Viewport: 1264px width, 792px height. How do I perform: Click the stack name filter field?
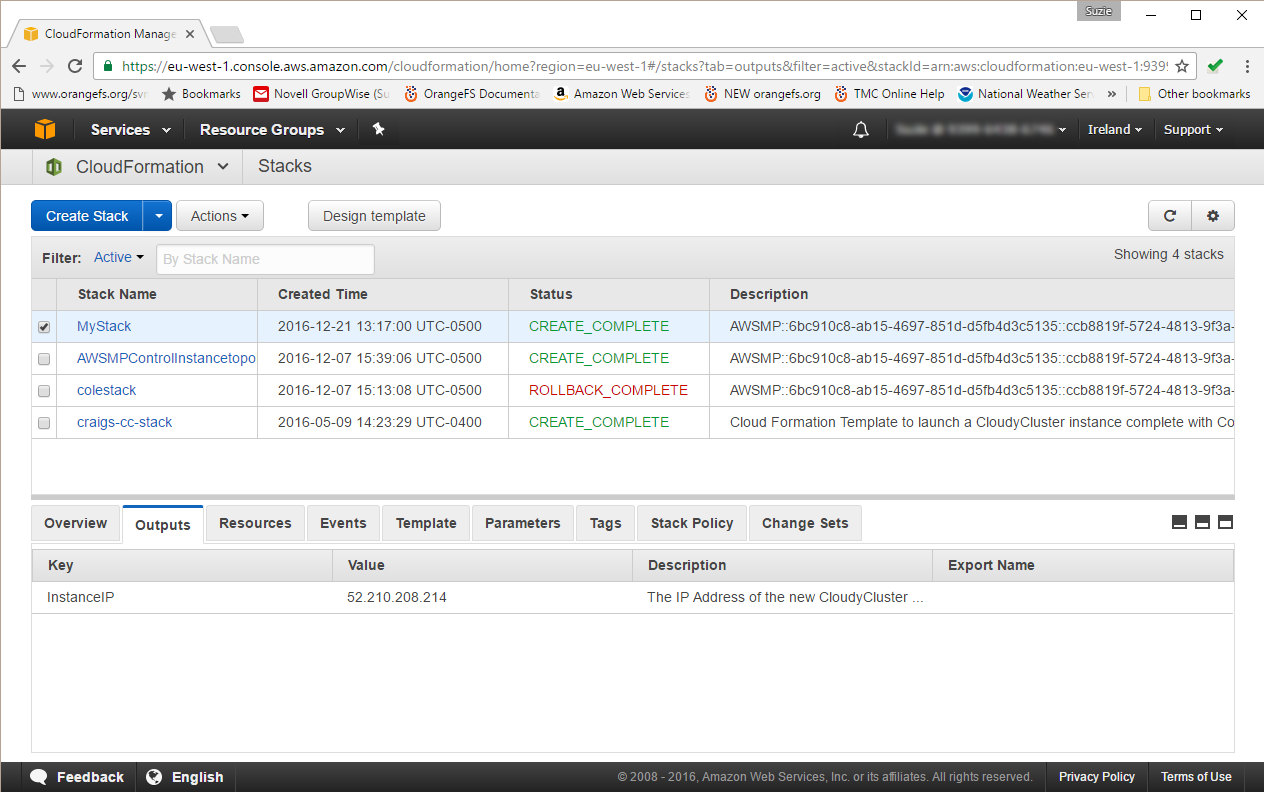[x=265, y=258]
